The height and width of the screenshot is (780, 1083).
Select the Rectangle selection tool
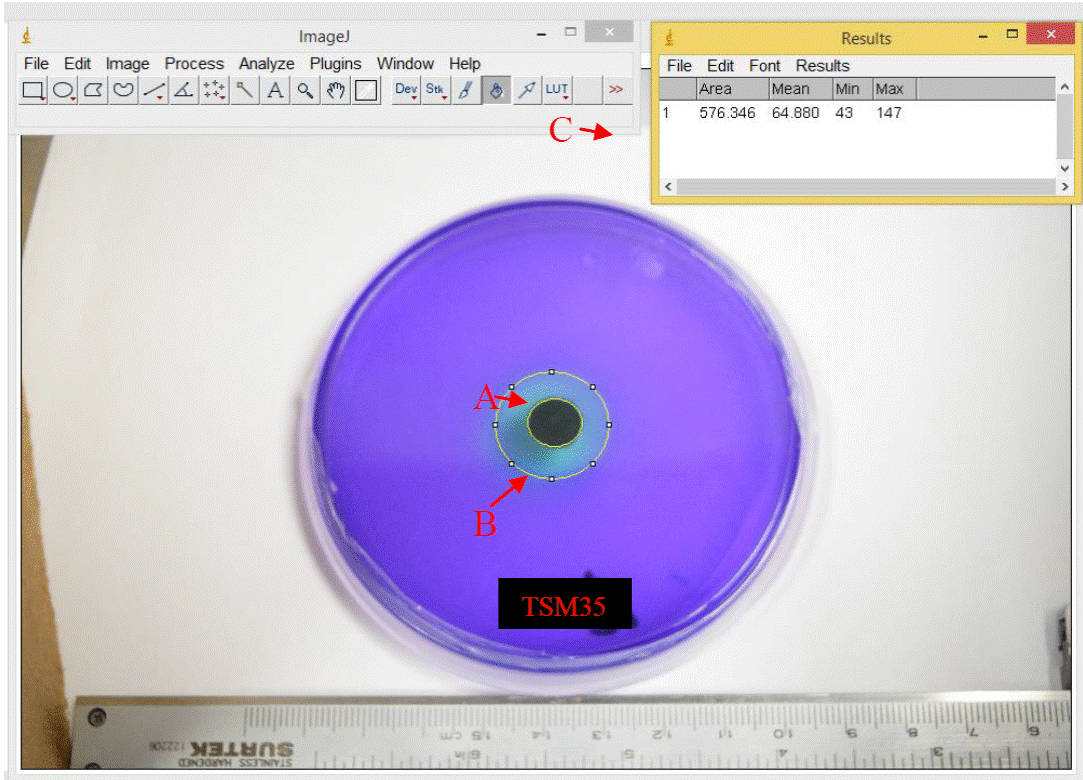(33, 90)
